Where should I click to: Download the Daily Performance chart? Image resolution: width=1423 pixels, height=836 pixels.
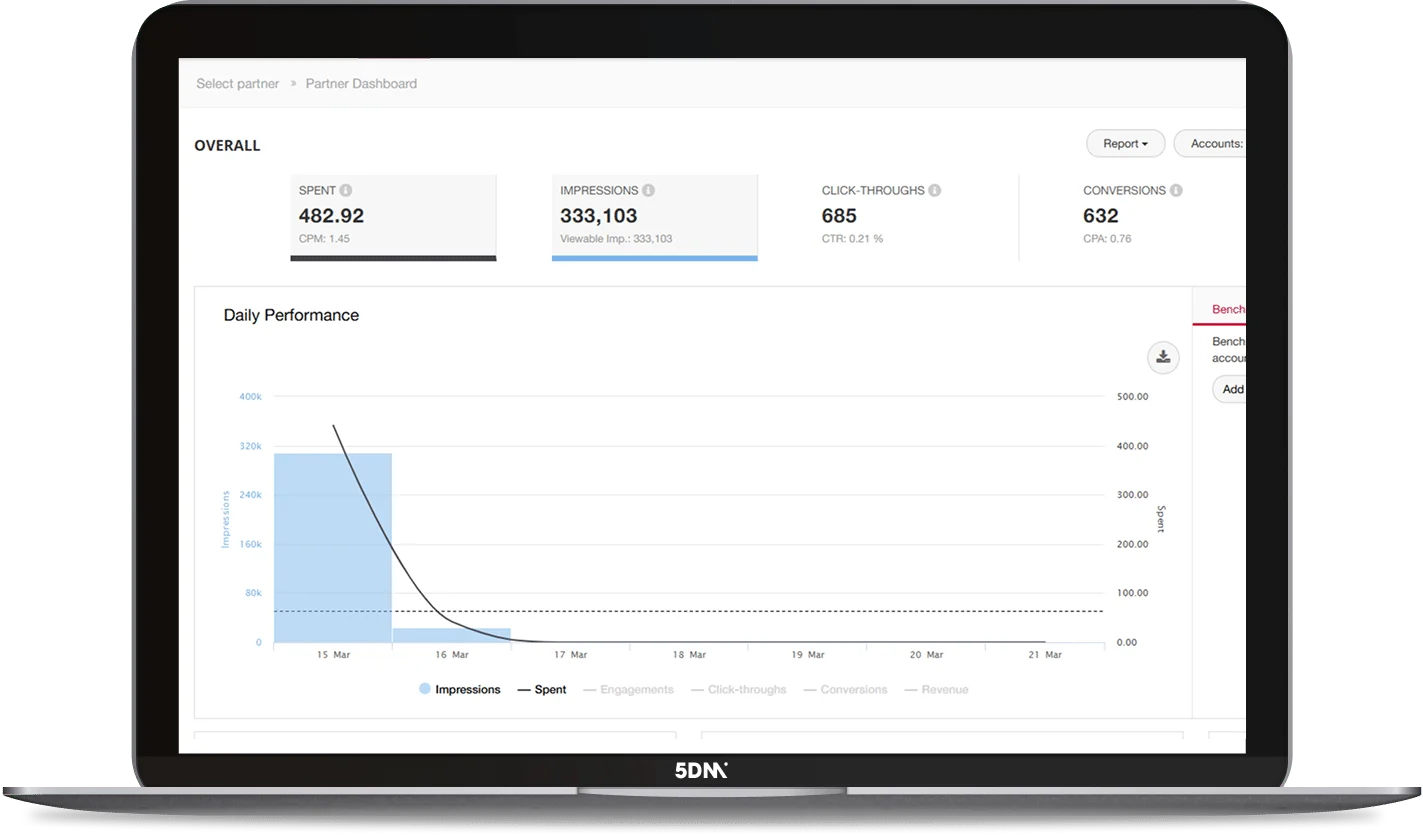1163,358
